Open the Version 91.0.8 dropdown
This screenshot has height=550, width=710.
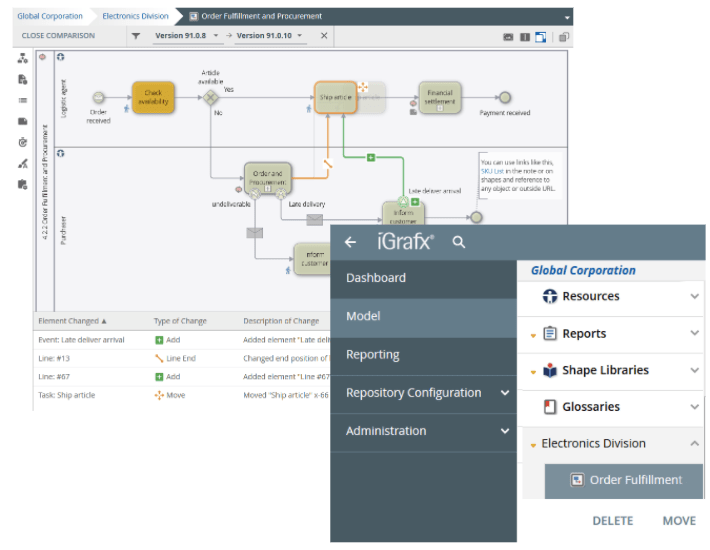216,35
